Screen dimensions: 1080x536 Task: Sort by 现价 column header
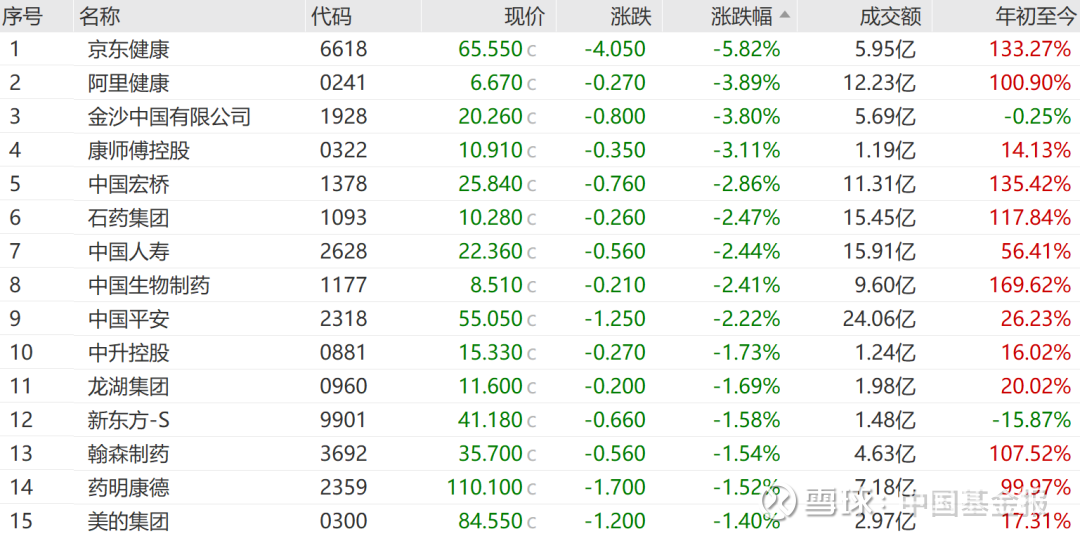tap(524, 16)
